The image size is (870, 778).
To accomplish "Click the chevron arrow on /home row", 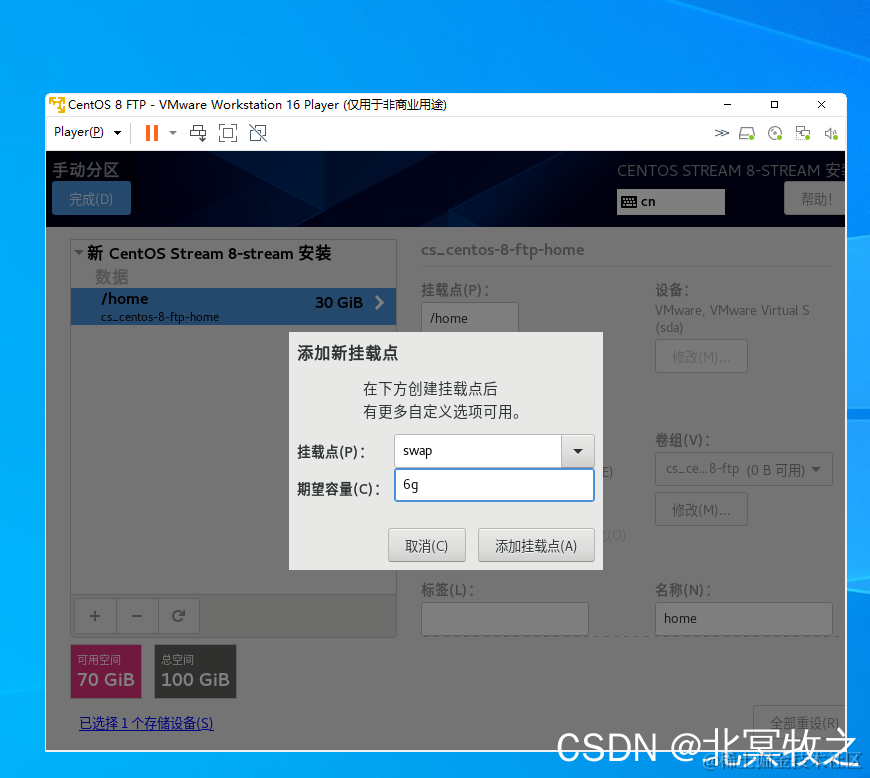I will coord(380,302).
